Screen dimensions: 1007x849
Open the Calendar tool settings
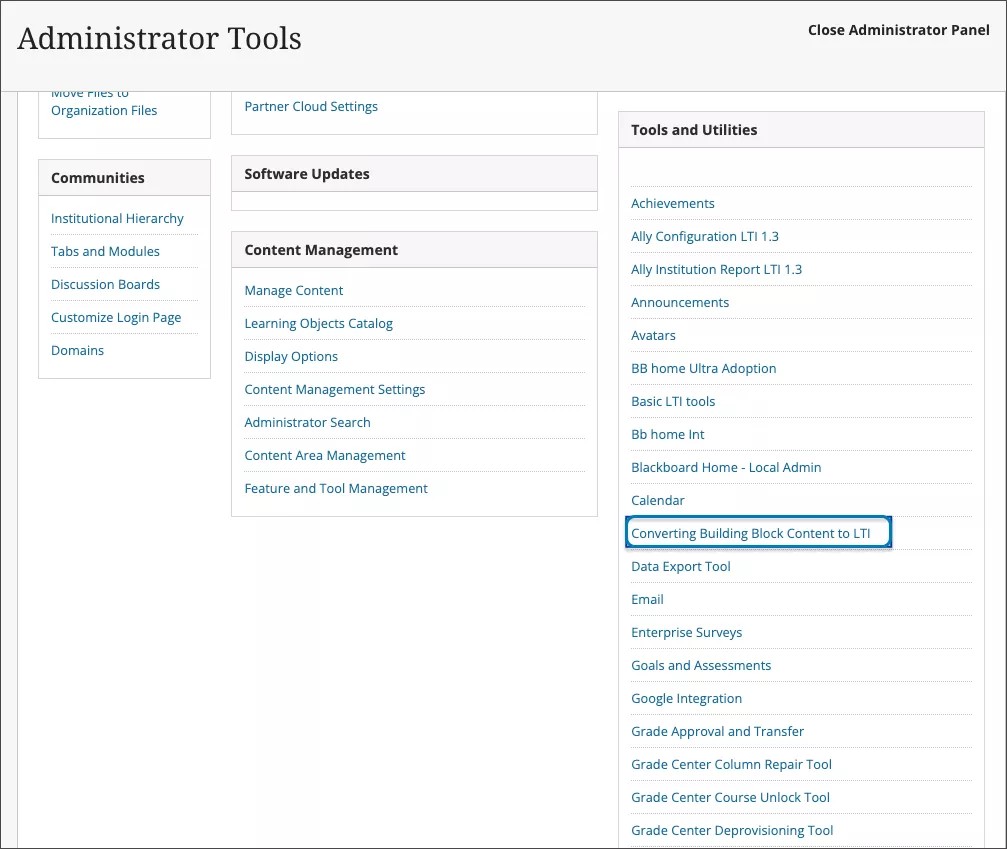[658, 500]
